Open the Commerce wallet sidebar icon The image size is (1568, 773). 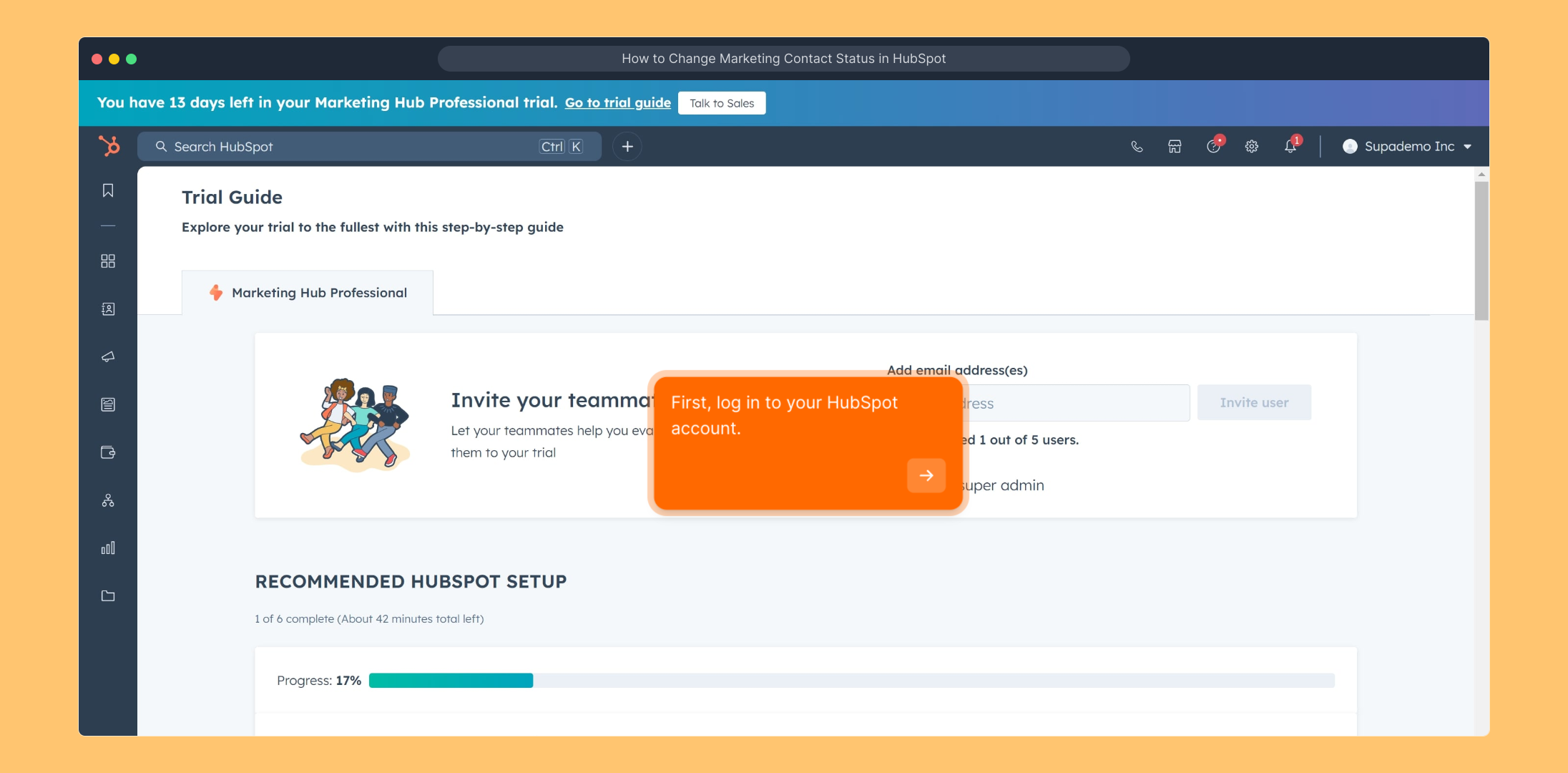(108, 452)
